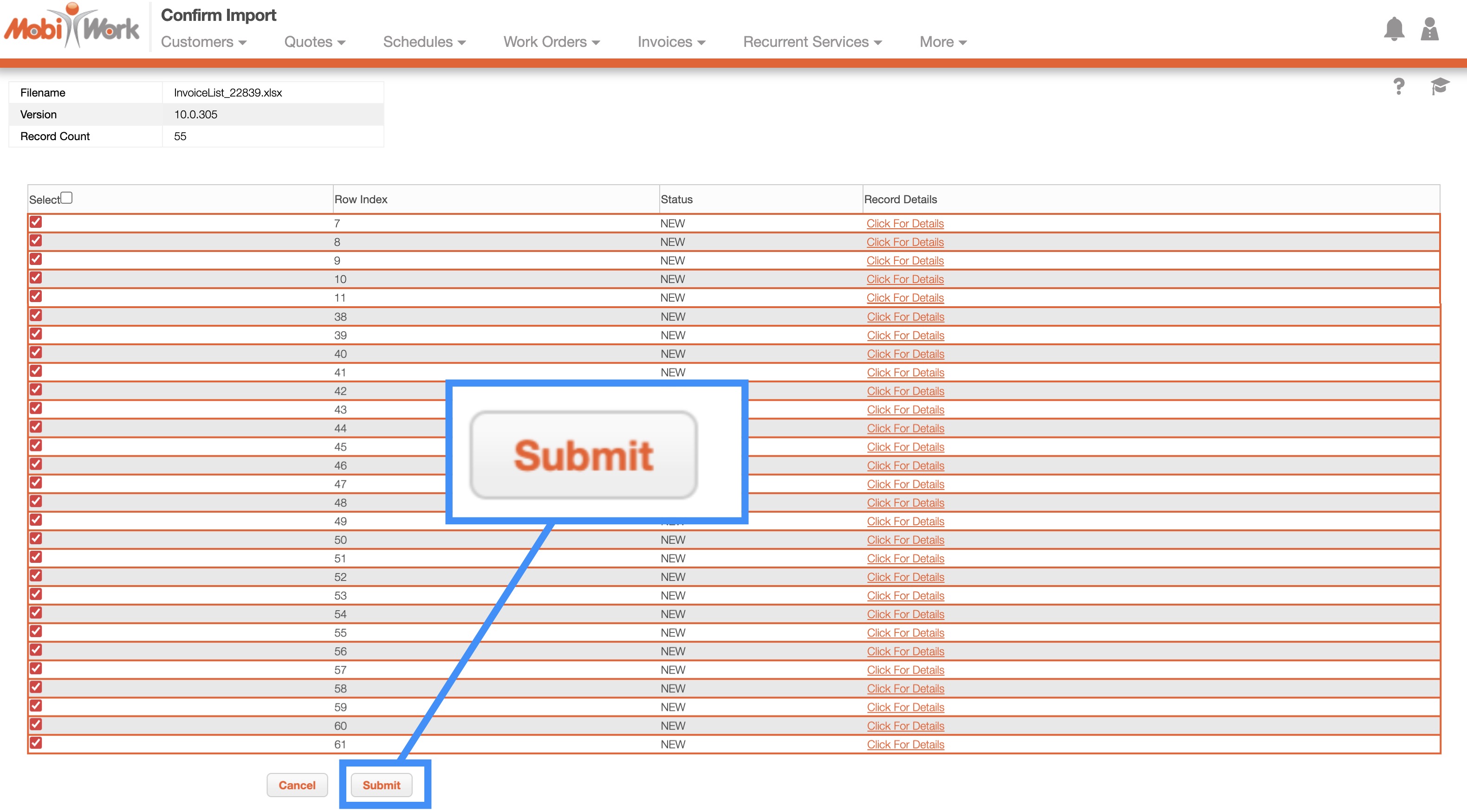
Task: Open the graduation cap training icon
Action: click(x=1439, y=86)
